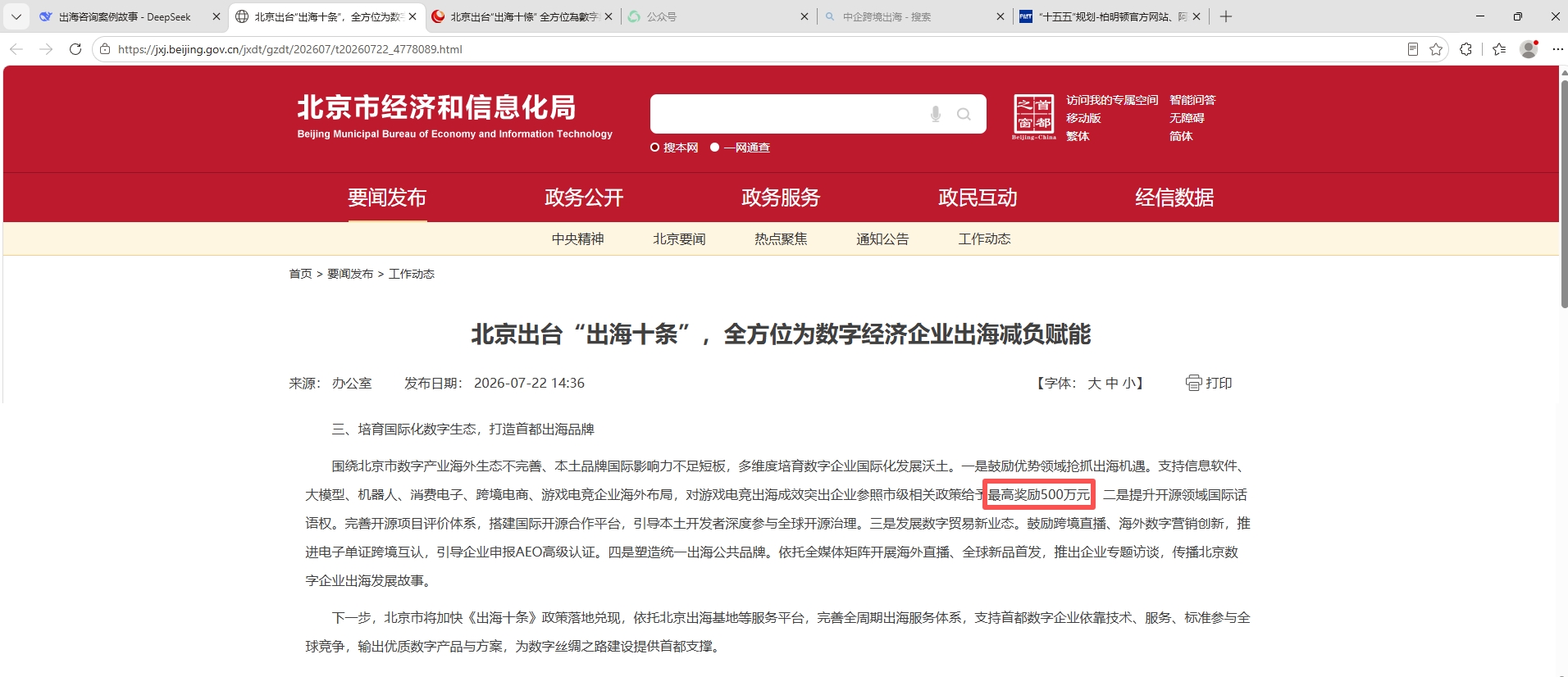Screen dimensions: 1568x677
Task: Close the 公众号 tab
Action: (804, 16)
